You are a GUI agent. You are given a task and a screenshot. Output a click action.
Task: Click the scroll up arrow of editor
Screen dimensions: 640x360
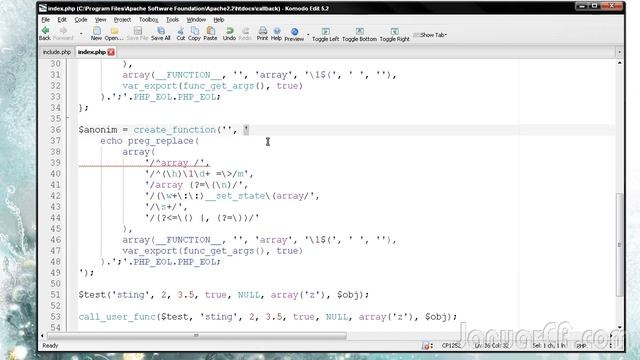coord(619,63)
